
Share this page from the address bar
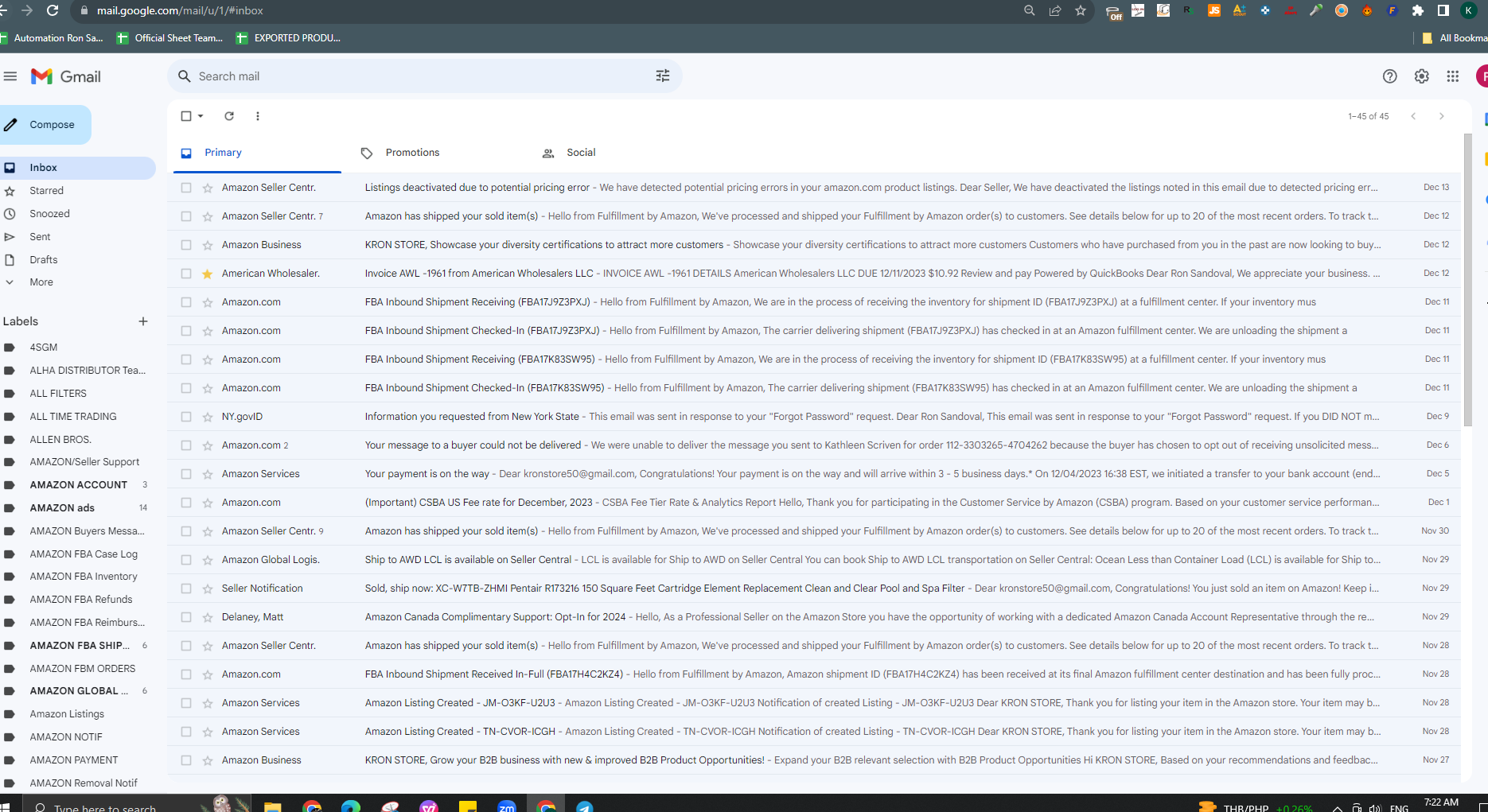tap(1054, 10)
